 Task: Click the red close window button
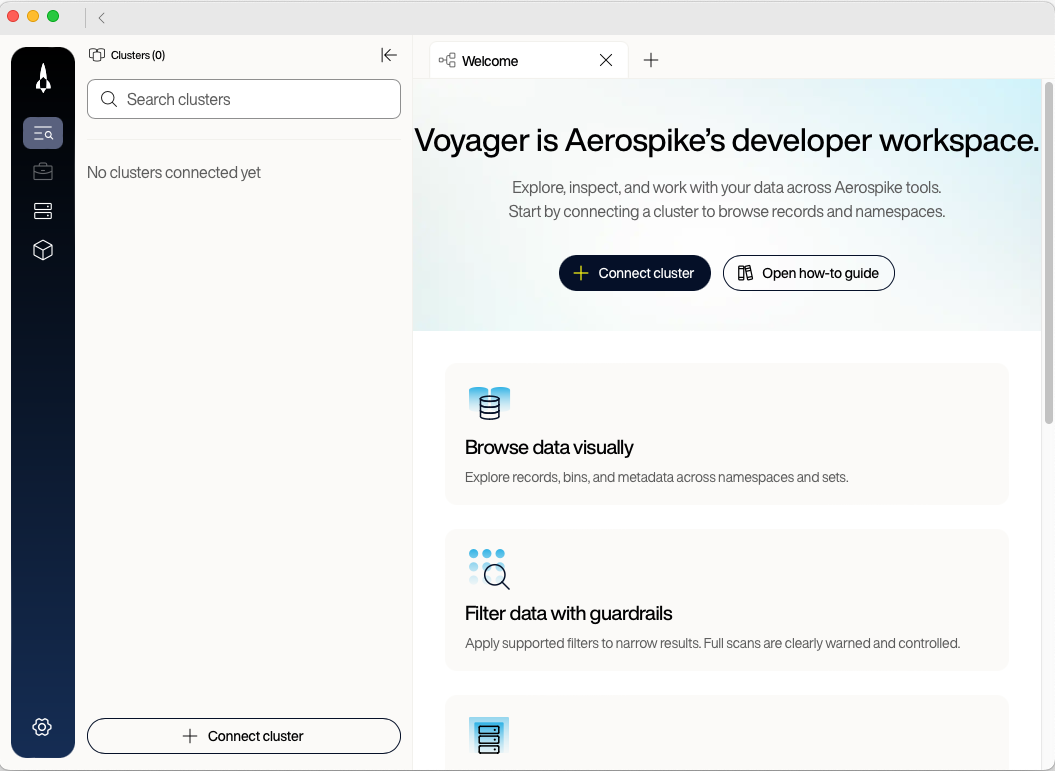click(x=13, y=16)
